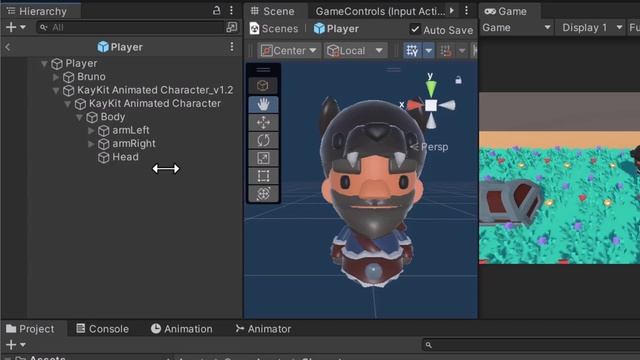Screen dimensions: 640x360
Task: Toggle the scene gizmo rotation lock
Action: (x=458, y=80)
